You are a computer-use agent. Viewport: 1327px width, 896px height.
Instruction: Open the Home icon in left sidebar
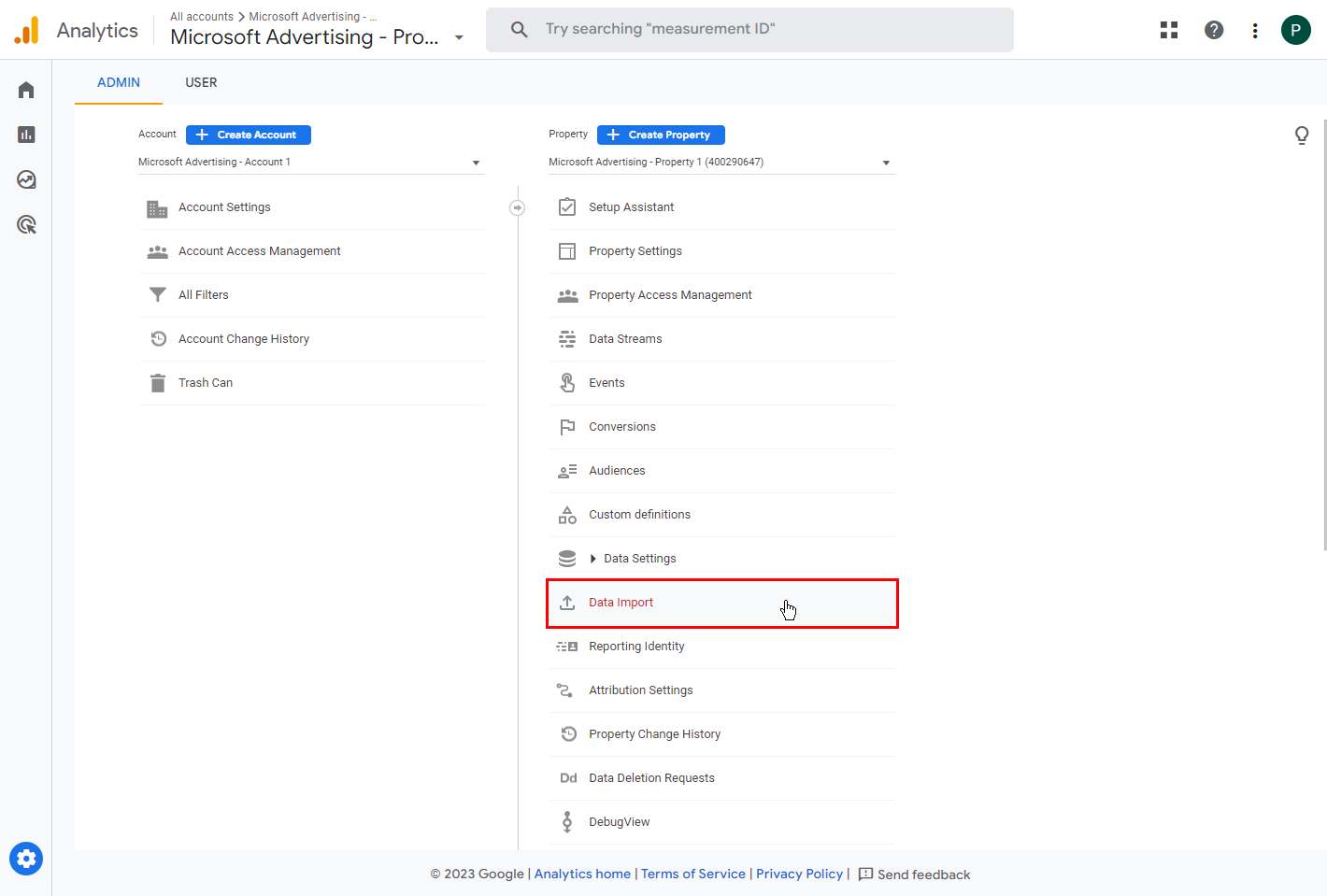[x=26, y=90]
